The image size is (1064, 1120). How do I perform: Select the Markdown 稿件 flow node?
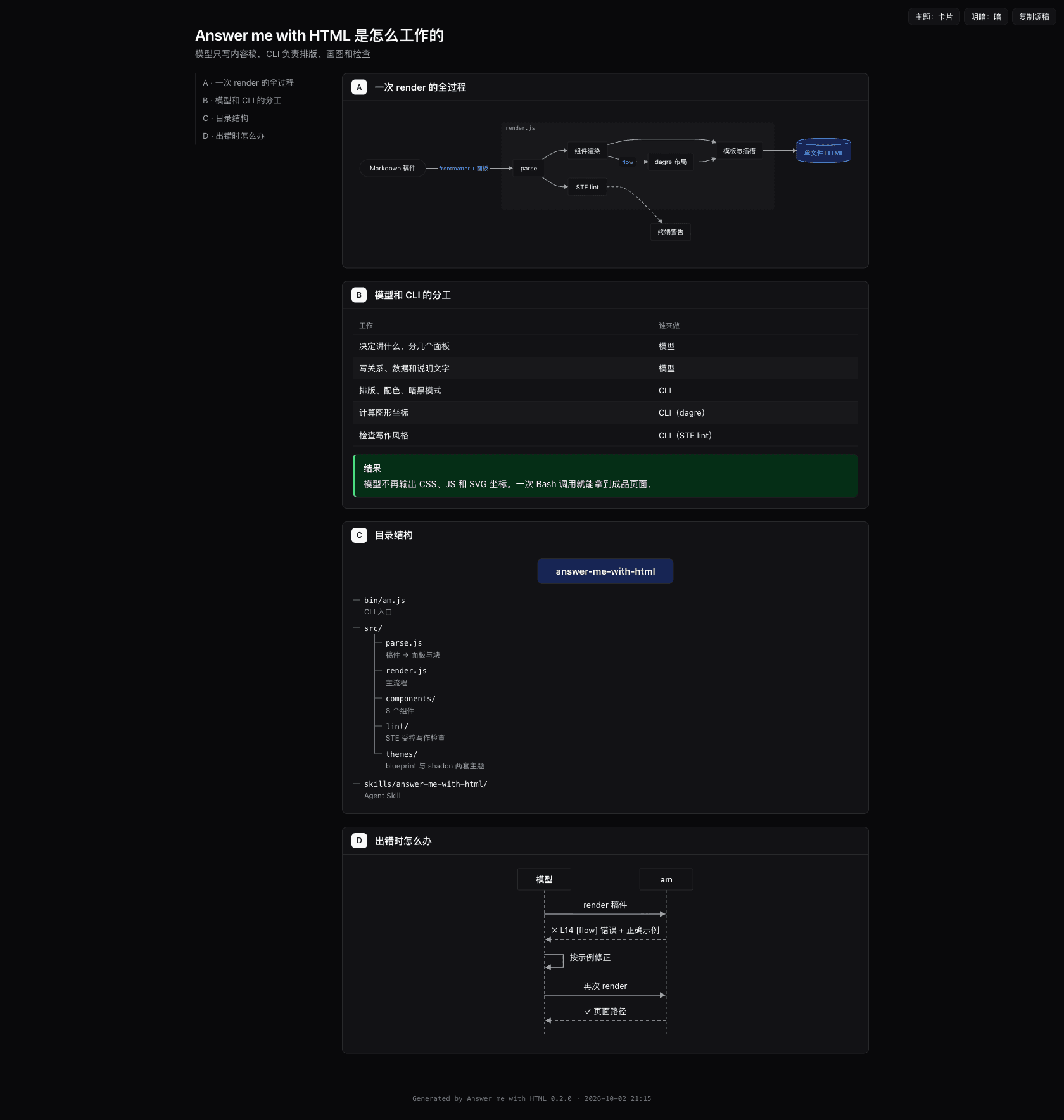(x=393, y=169)
